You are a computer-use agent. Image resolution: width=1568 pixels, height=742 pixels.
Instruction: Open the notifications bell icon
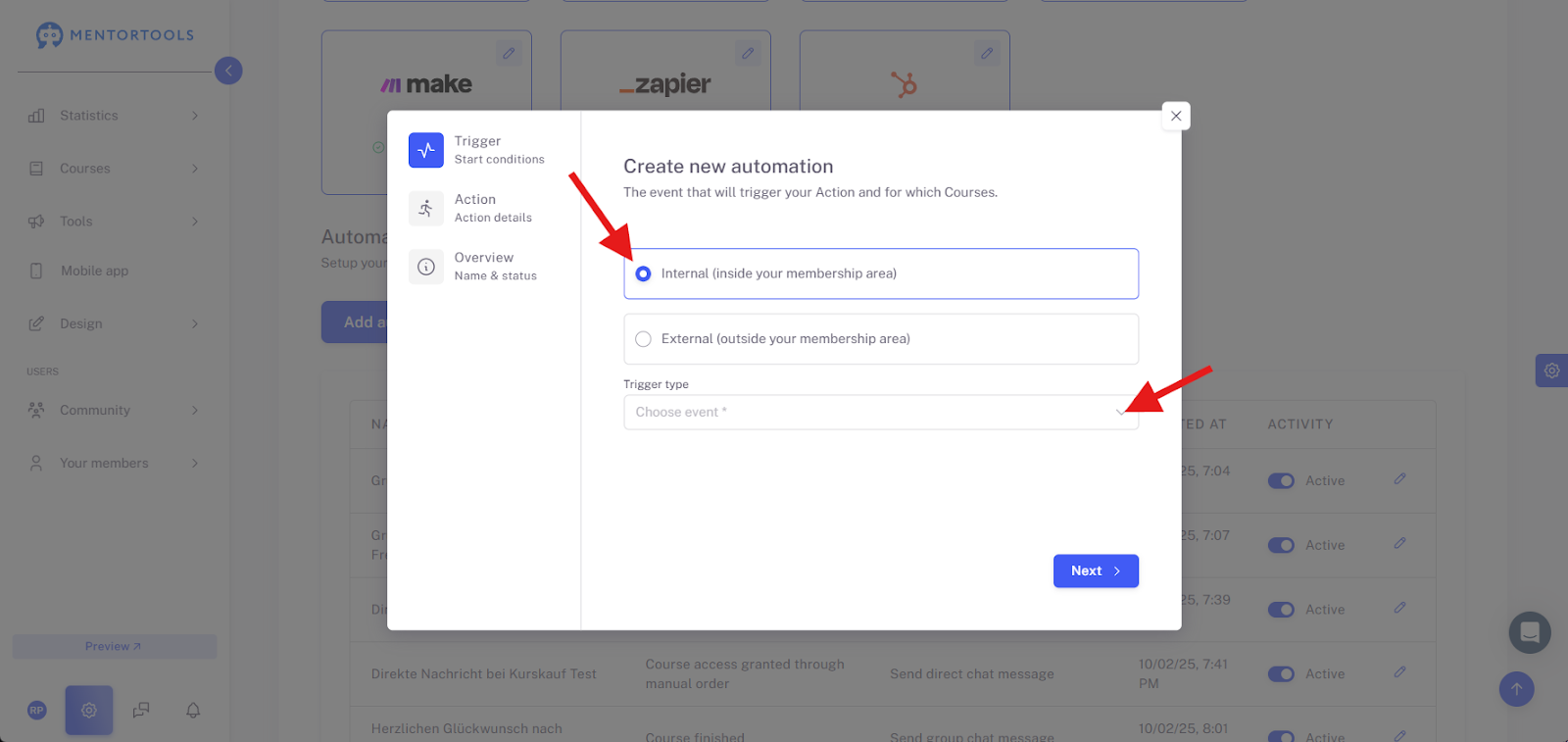pos(193,710)
